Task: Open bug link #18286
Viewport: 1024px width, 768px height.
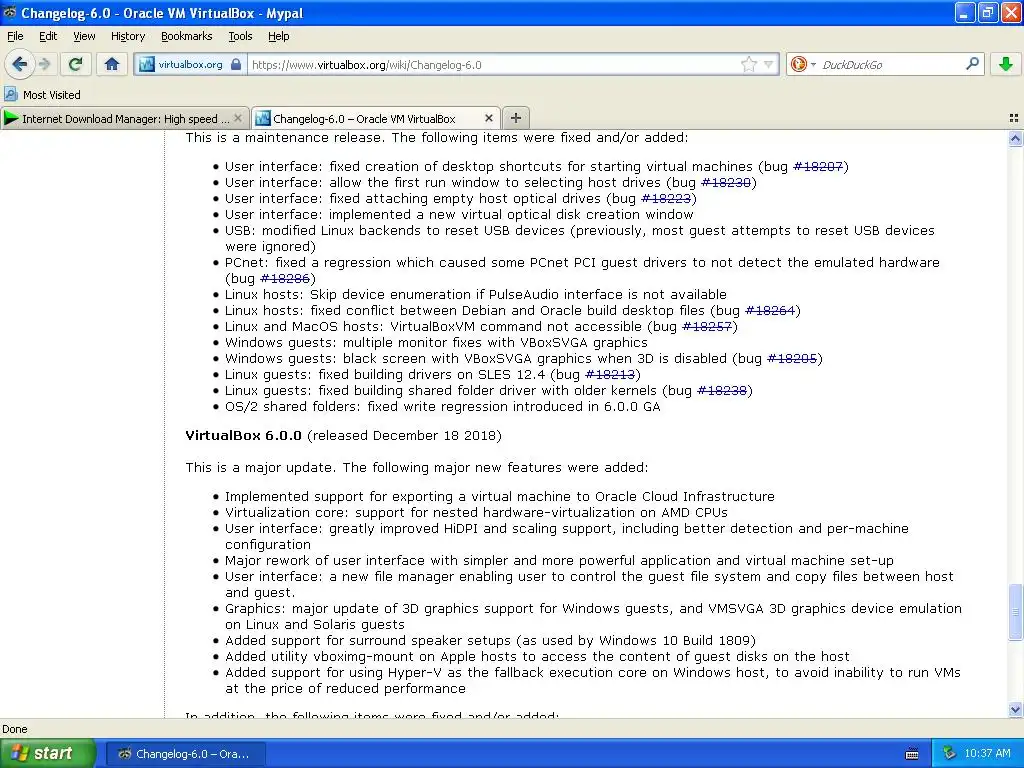Action: click(x=285, y=279)
